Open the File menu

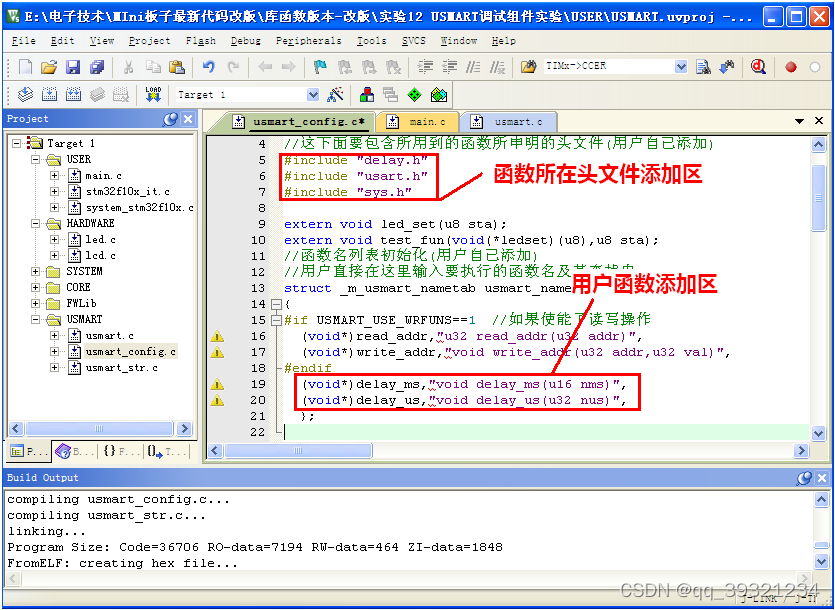pyautogui.click(x=23, y=41)
